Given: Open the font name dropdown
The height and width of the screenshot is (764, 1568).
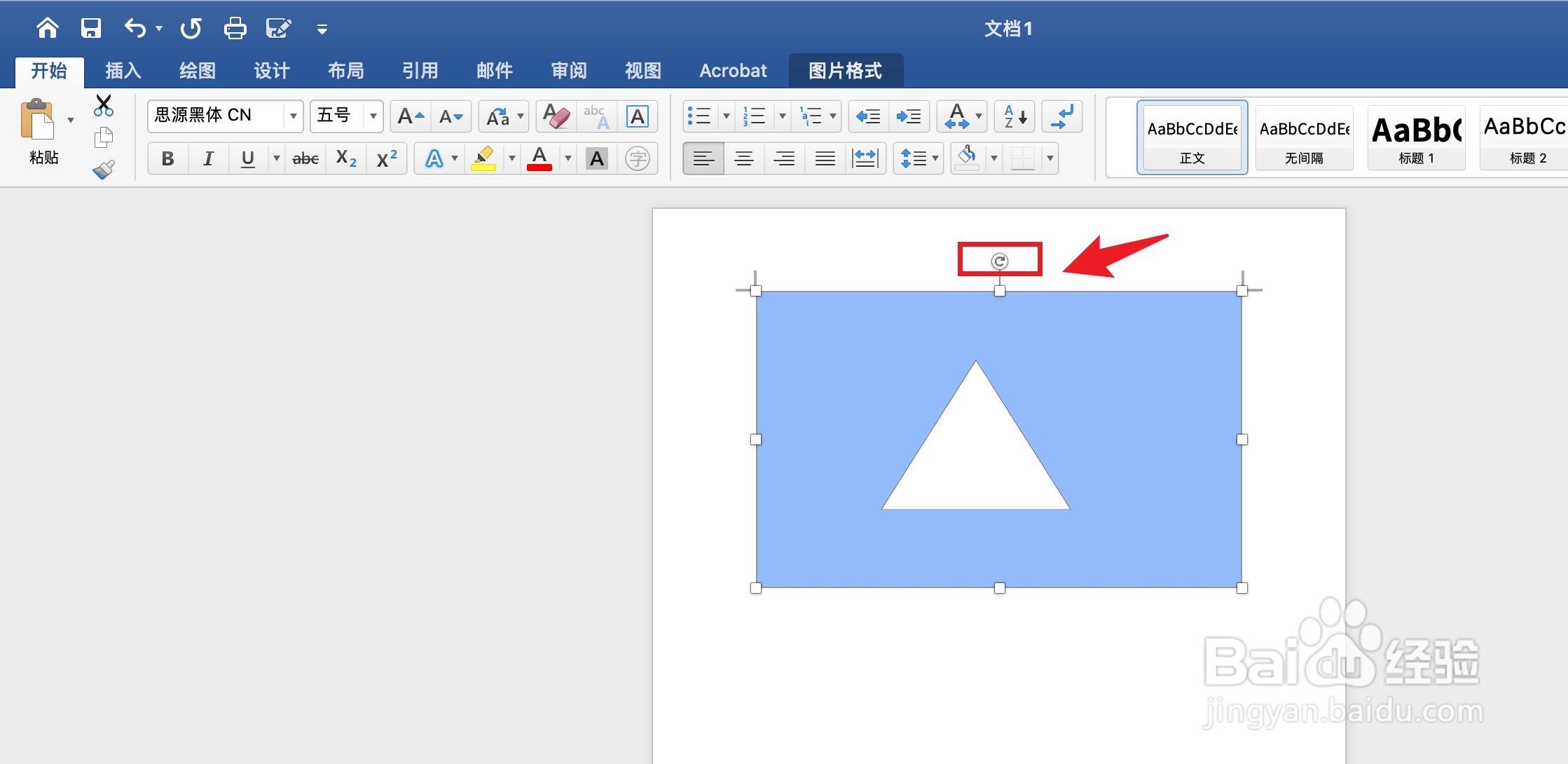Looking at the screenshot, I should [294, 116].
